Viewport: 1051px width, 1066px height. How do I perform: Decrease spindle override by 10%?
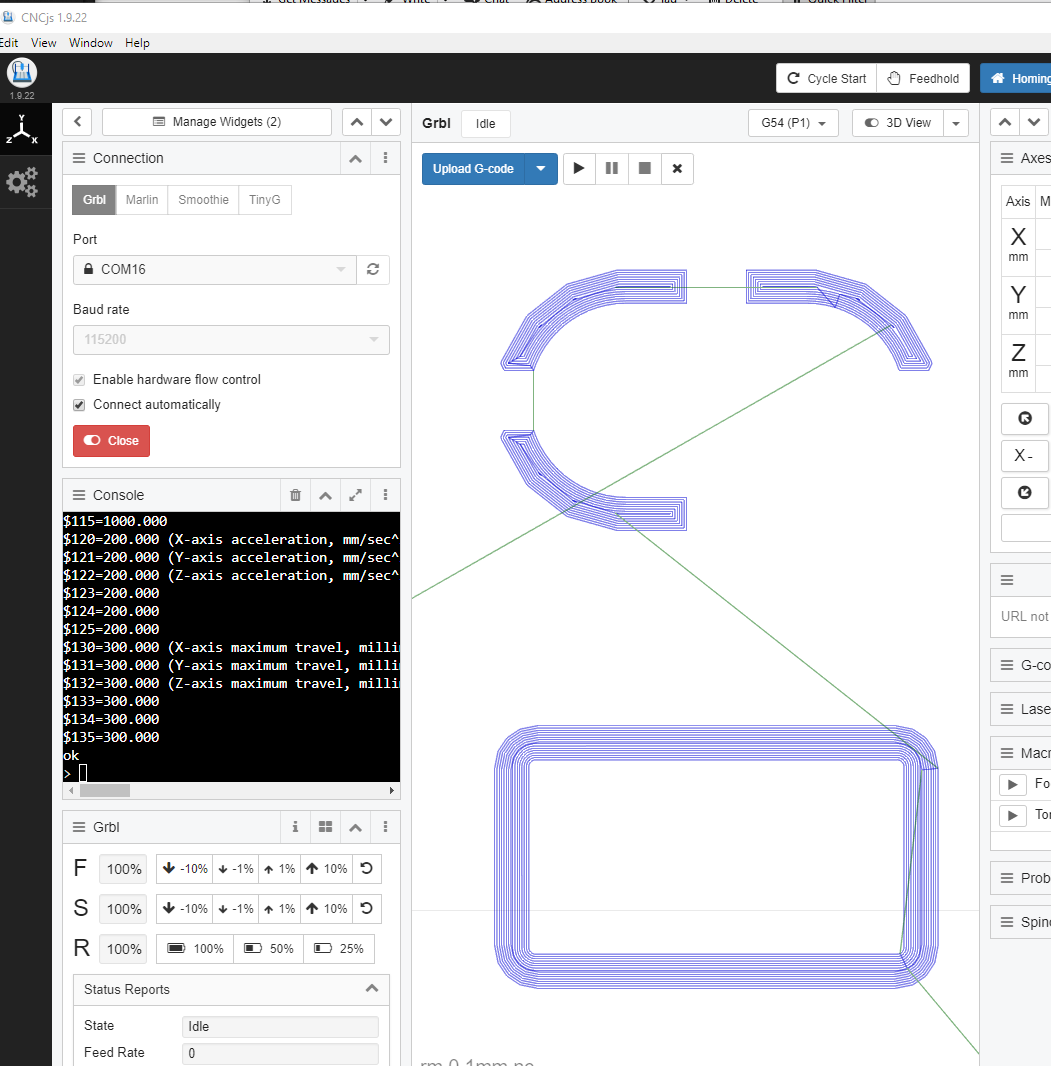[185, 909]
